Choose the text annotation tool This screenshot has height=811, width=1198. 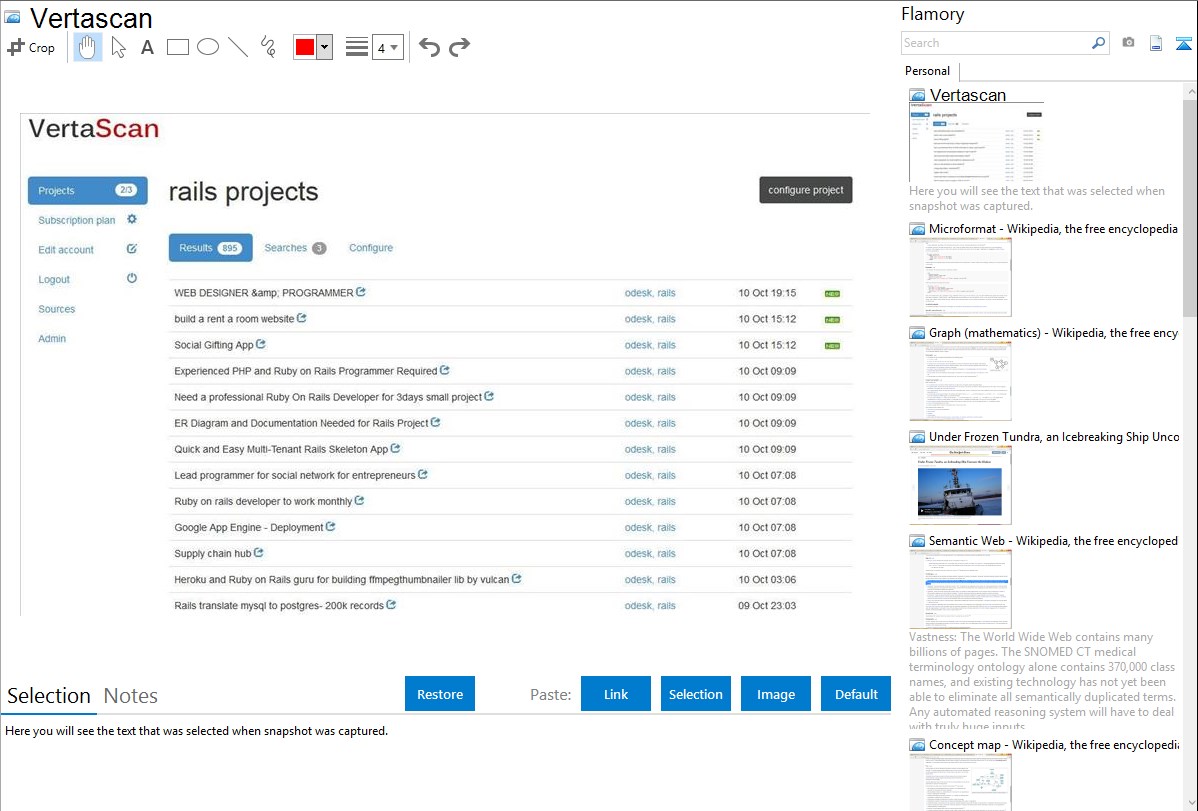pyautogui.click(x=147, y=47)
